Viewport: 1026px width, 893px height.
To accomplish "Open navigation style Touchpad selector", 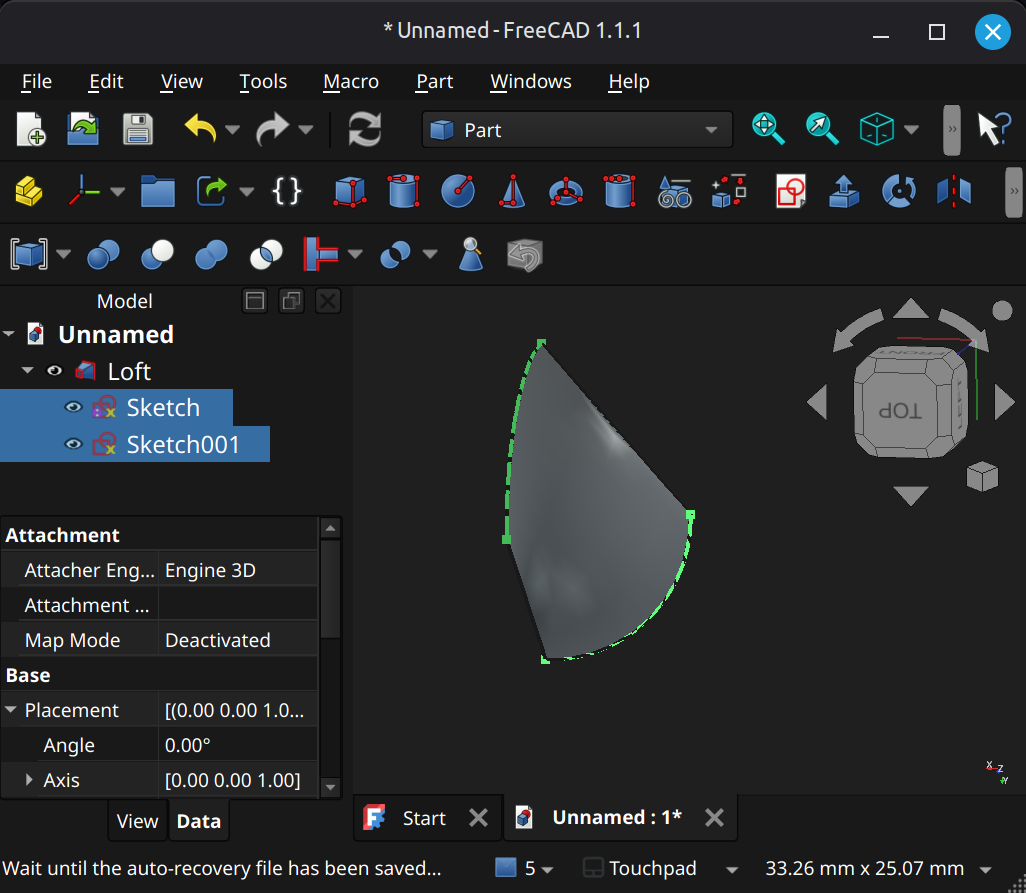I will pos(660,868).
